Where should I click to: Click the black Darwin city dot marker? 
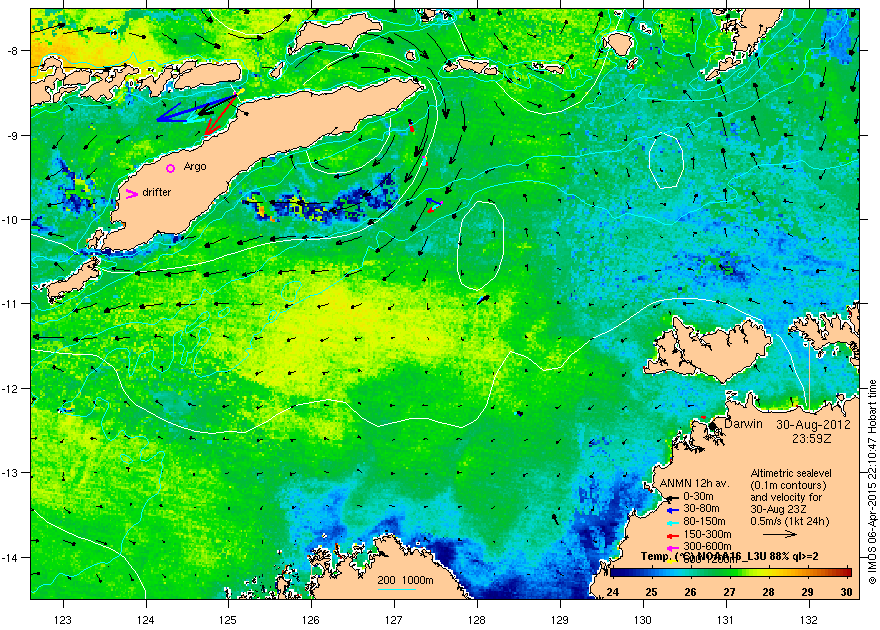[x=712, y=426]
